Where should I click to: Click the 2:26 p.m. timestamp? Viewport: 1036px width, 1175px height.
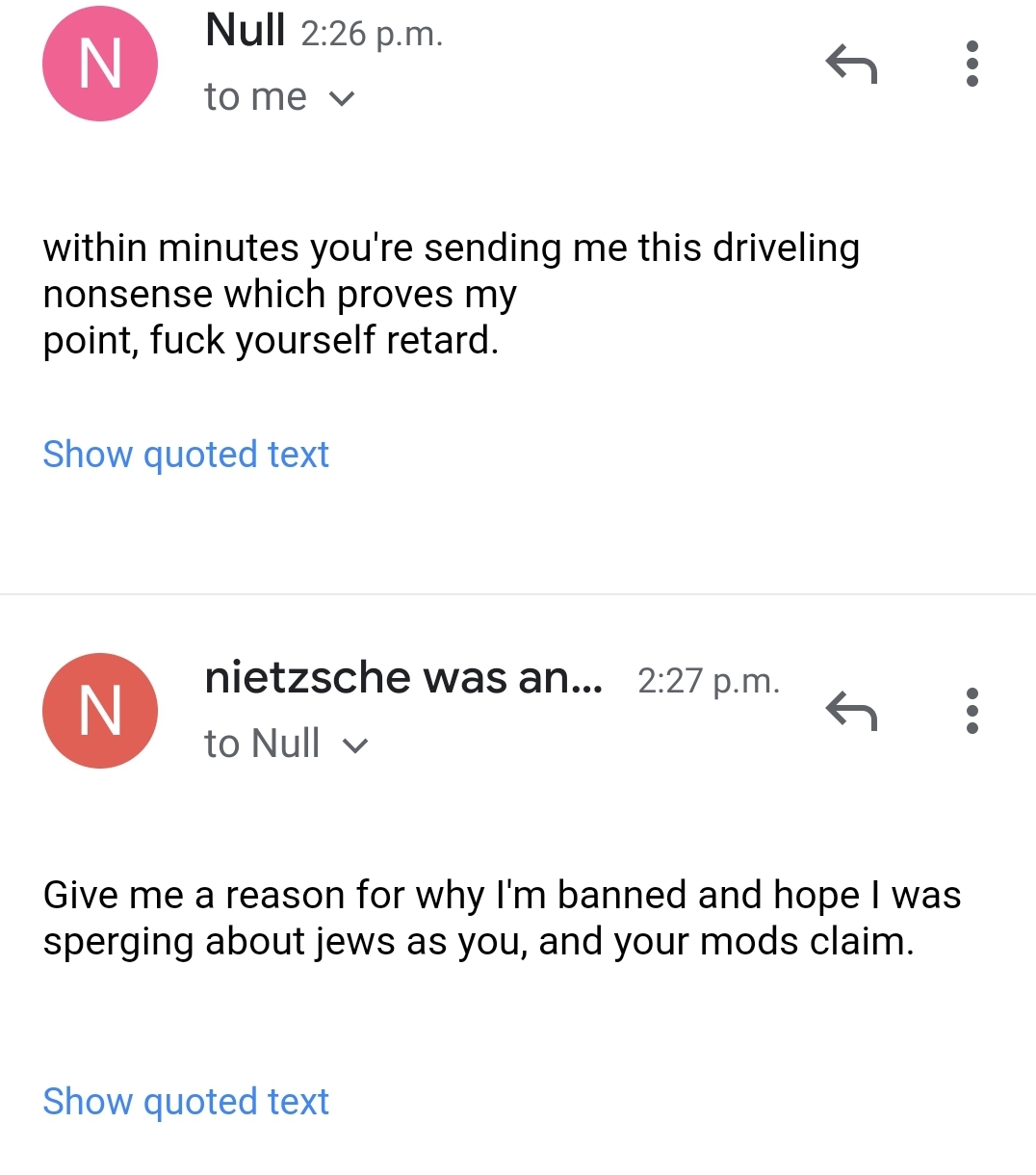372,35
